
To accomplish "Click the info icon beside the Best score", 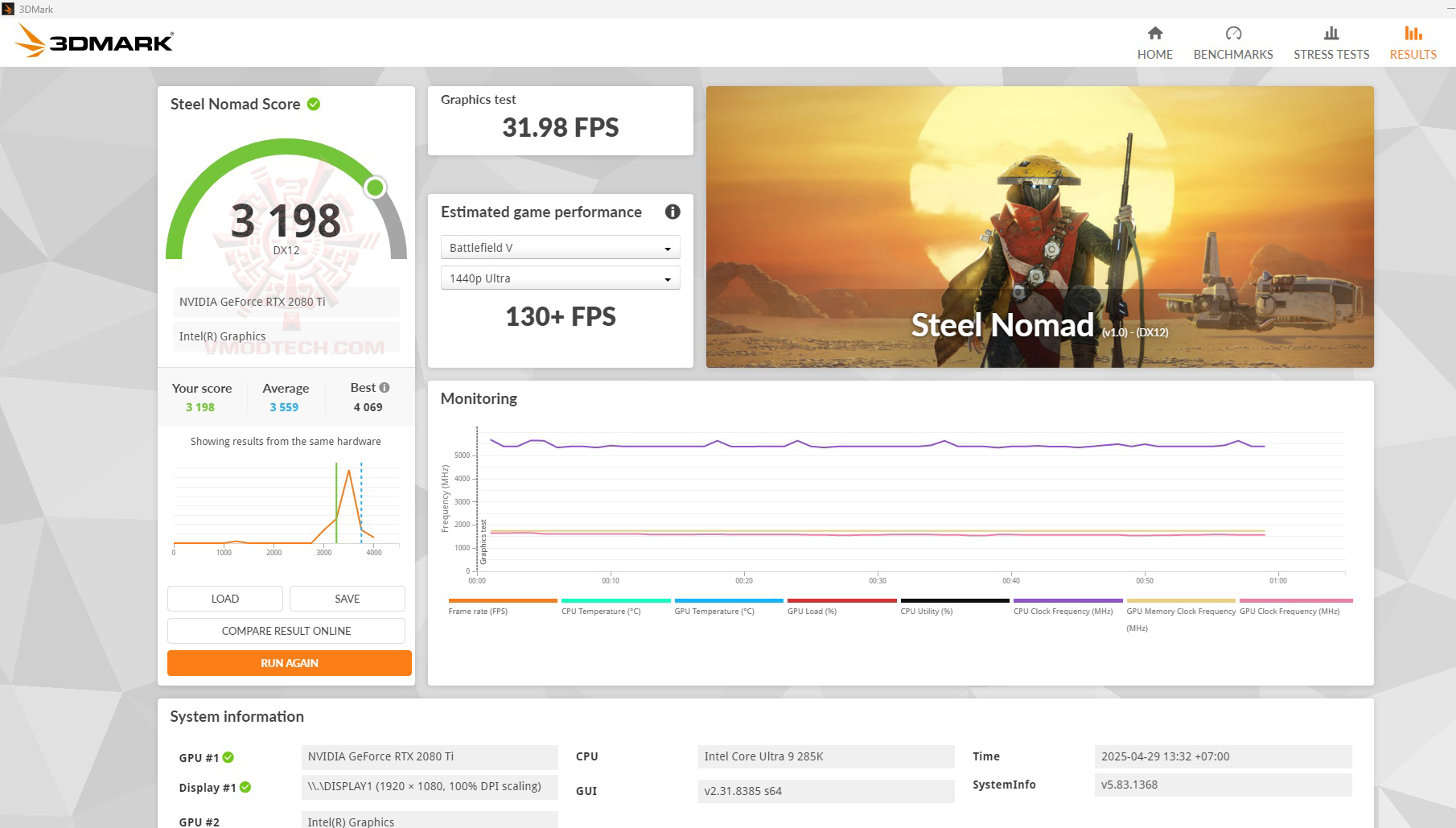I will tap(385, 386).
